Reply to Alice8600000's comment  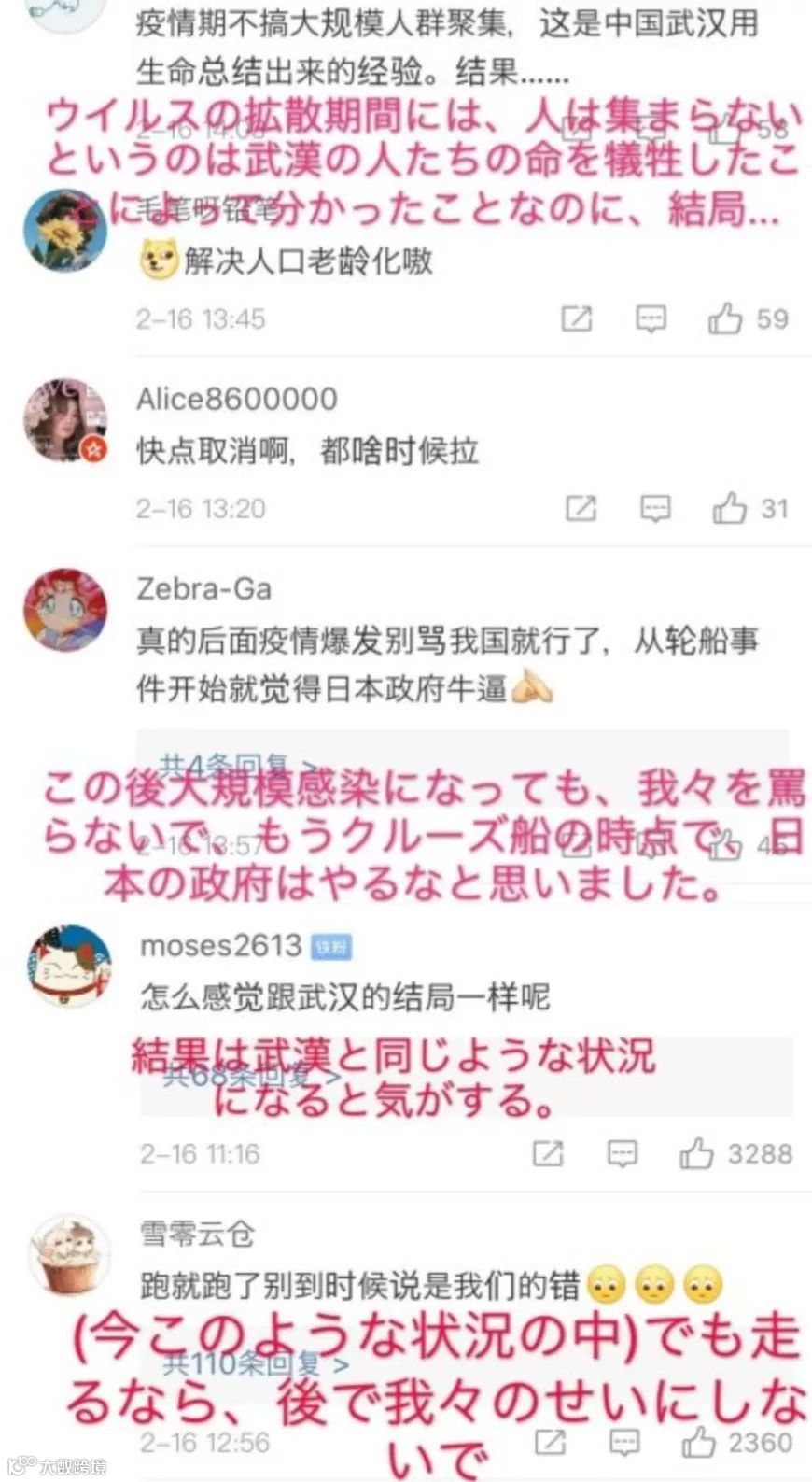655,509
